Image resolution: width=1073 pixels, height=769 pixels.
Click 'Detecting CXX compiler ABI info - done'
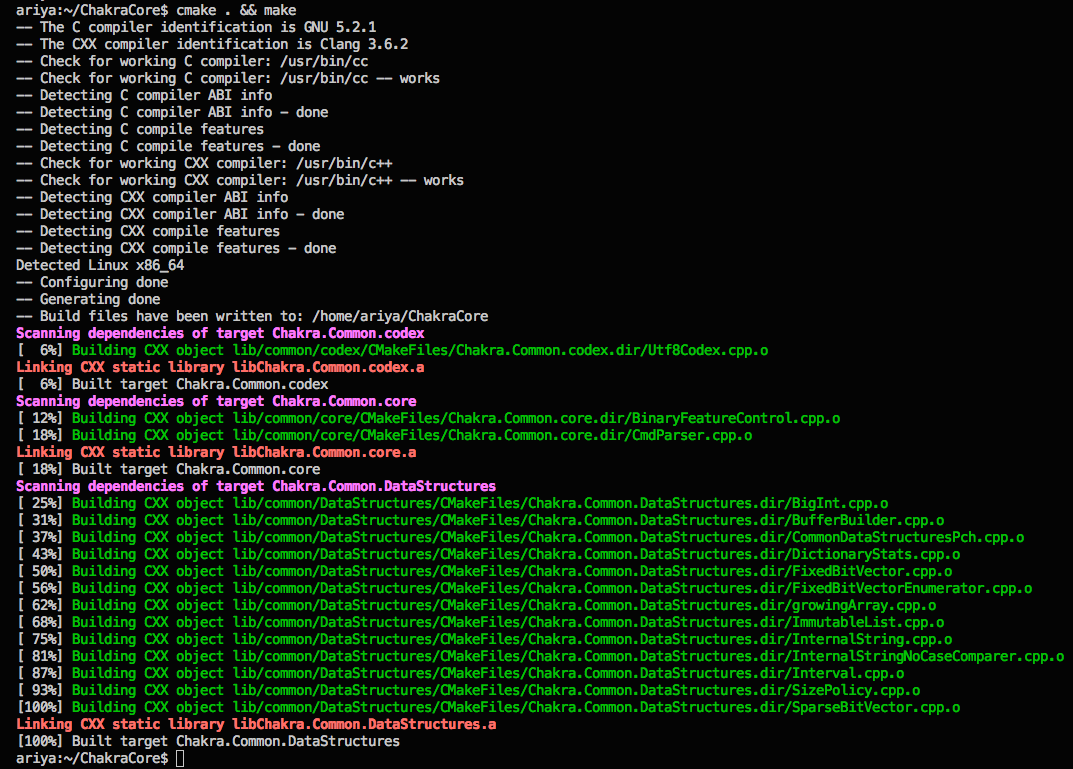click(180, 214)
